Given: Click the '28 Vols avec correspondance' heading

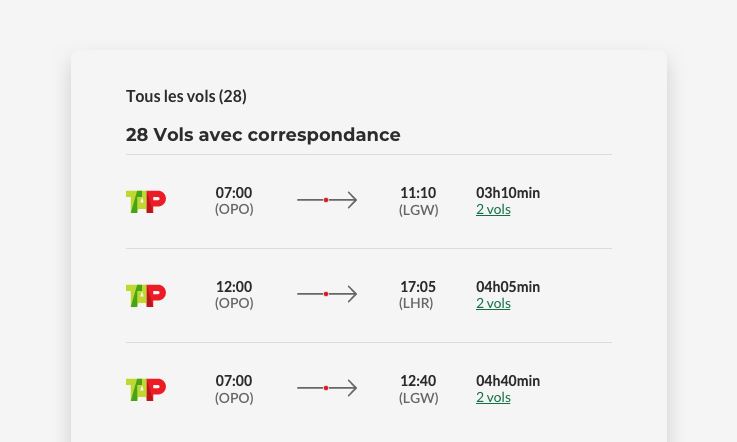Looking at the screenshot, I should (263, 135).
